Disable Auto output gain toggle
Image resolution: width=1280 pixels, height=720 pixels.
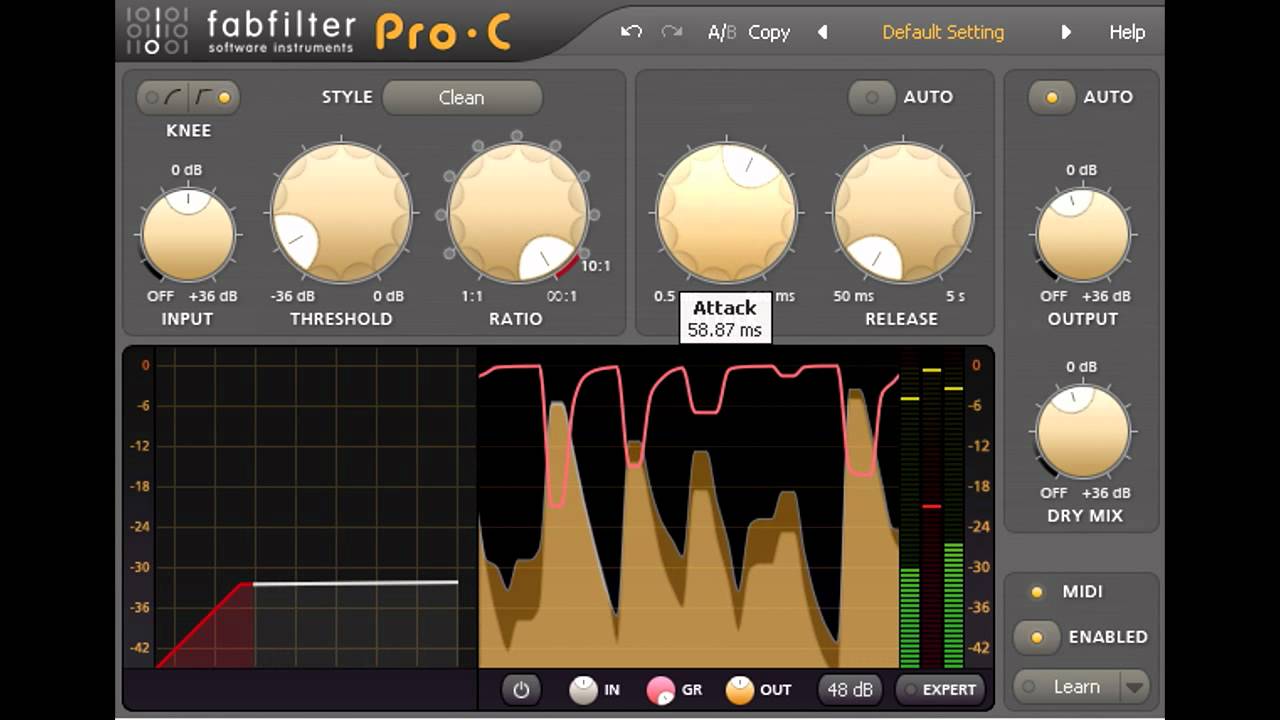coord(1052,97)
